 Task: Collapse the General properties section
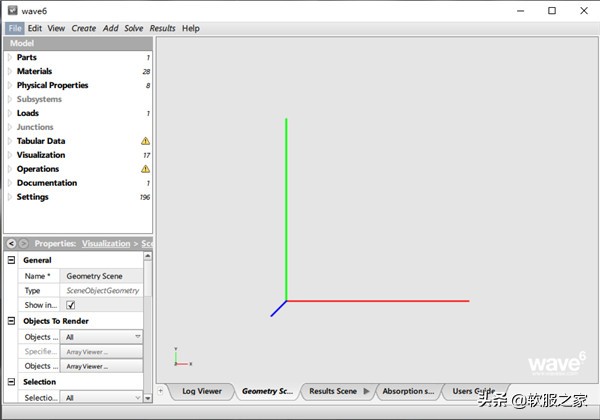[x=11, y=260]
